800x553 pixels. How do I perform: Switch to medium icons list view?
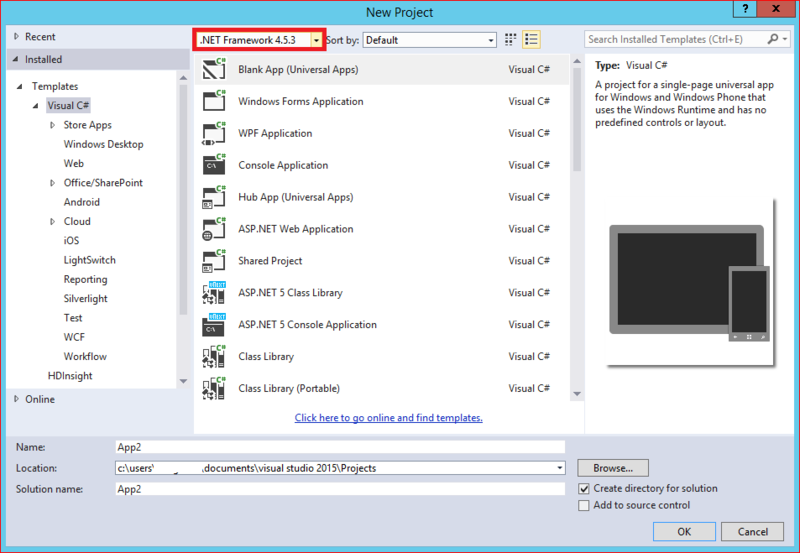coord(531,39)
